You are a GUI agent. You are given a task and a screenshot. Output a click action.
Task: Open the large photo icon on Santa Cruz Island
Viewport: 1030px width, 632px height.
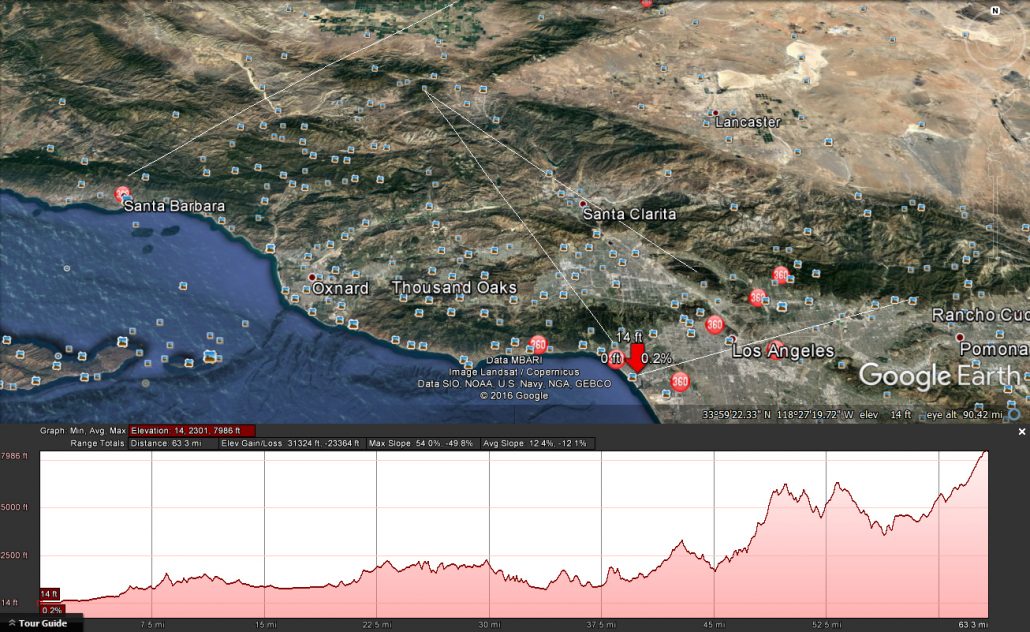pos(210,357)
